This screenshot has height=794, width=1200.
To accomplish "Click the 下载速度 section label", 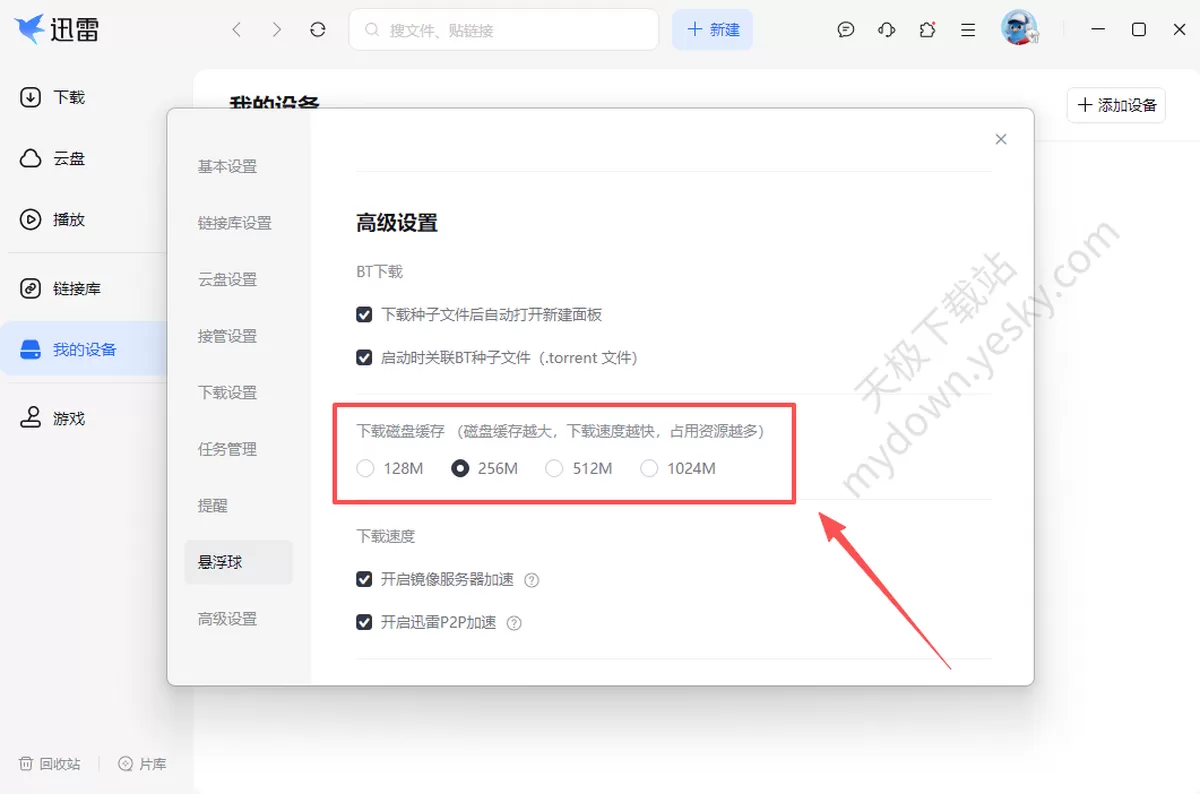I will pyautogui.click(x=386, y=536).
